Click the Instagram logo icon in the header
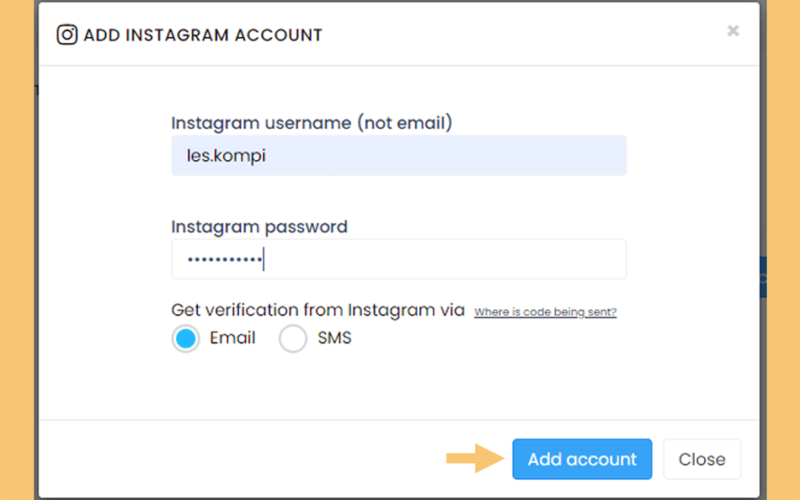The width and height of the screenshot is (800, 500). 67,35
